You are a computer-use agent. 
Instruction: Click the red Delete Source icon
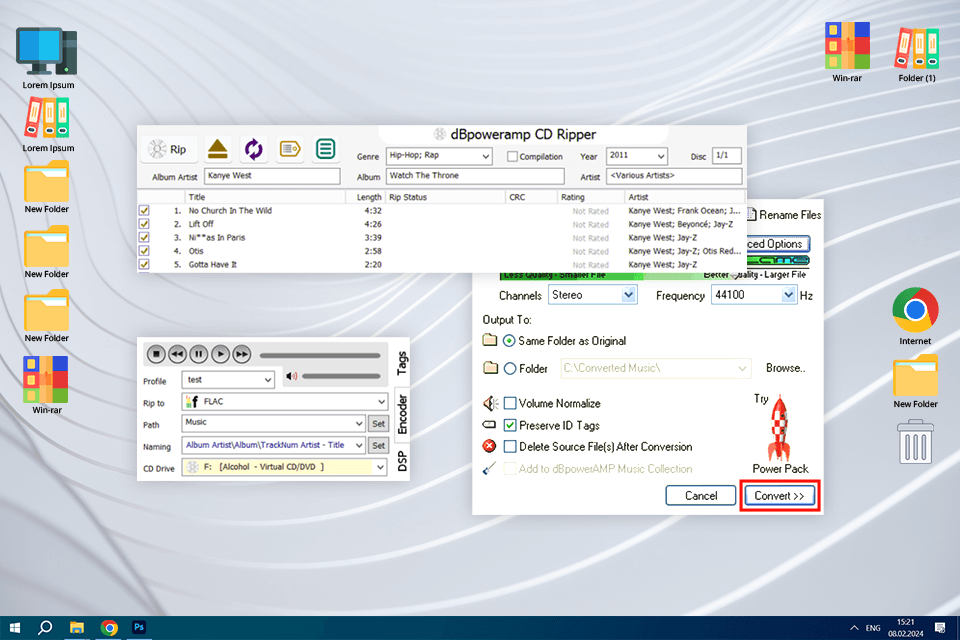(489, 446)
